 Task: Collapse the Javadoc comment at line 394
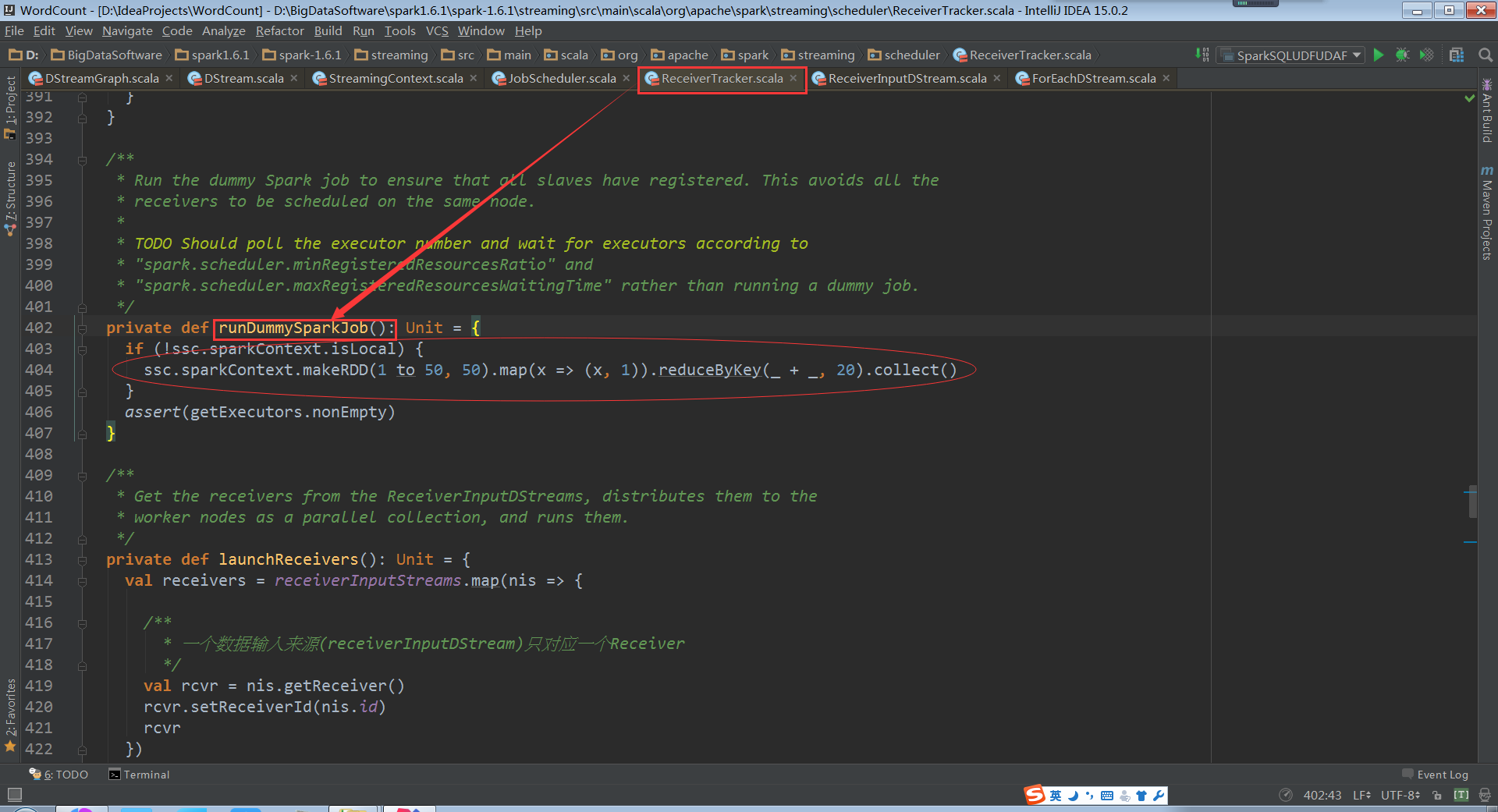pos(82,160)
